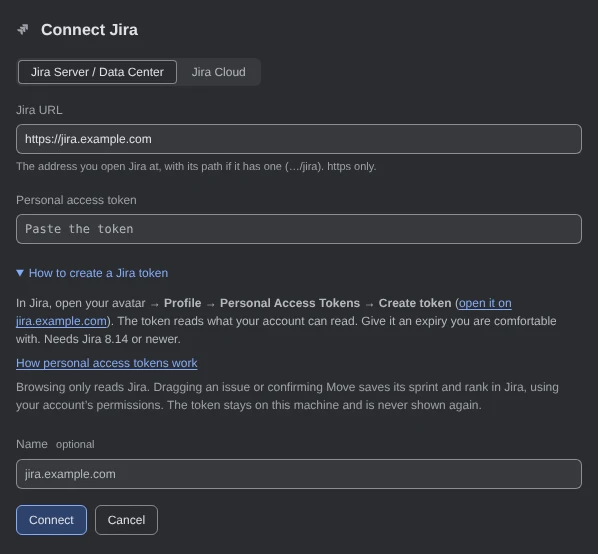Click the 'https only' hint text
The image size is (598, 554).
(351, 167)
